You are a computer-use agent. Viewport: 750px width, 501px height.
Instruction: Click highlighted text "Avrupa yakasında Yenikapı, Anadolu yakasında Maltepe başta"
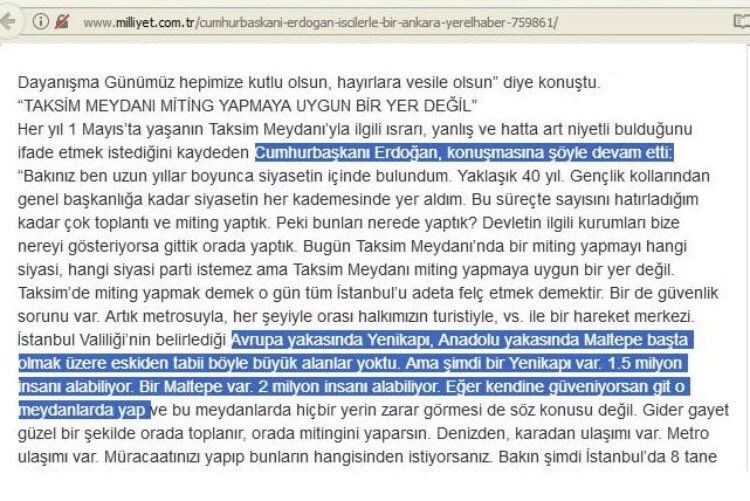462,340
